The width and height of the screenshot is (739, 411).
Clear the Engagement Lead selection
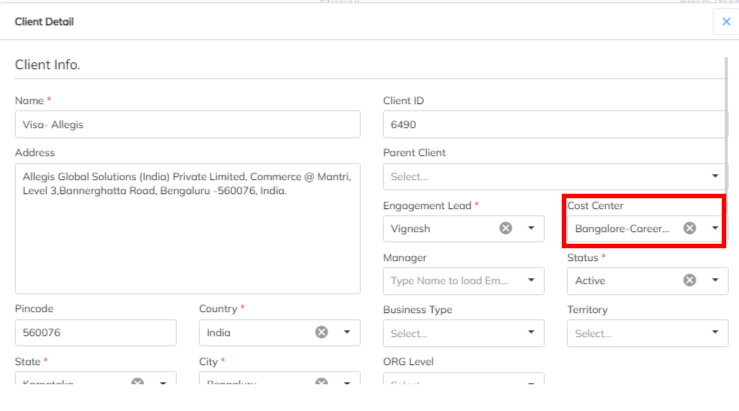[505, 228]
